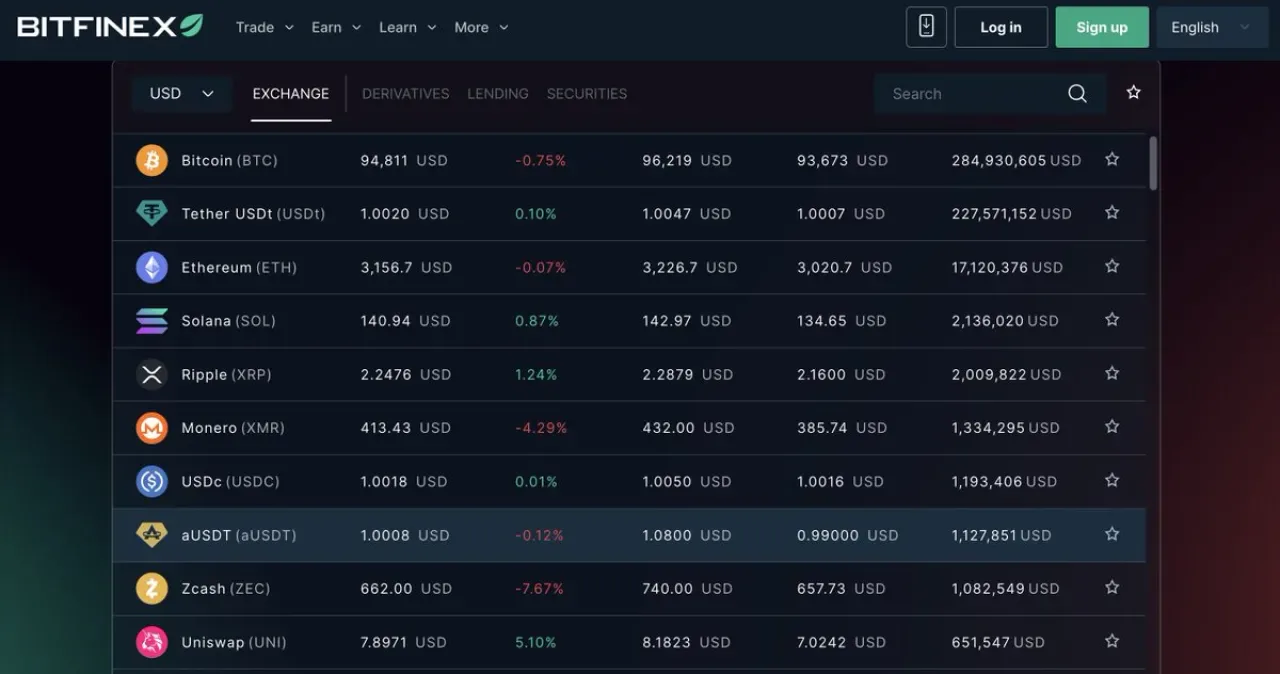
Task: Favorite Solana with its star
Action: 1112,320
